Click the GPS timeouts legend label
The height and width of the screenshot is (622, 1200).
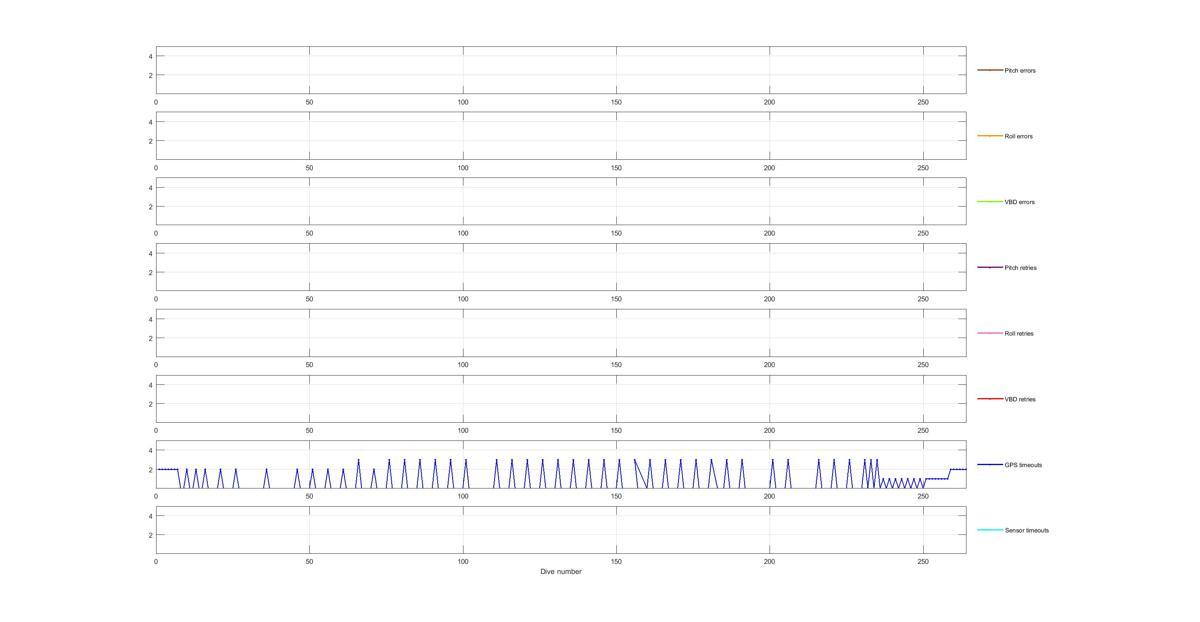1023,465
